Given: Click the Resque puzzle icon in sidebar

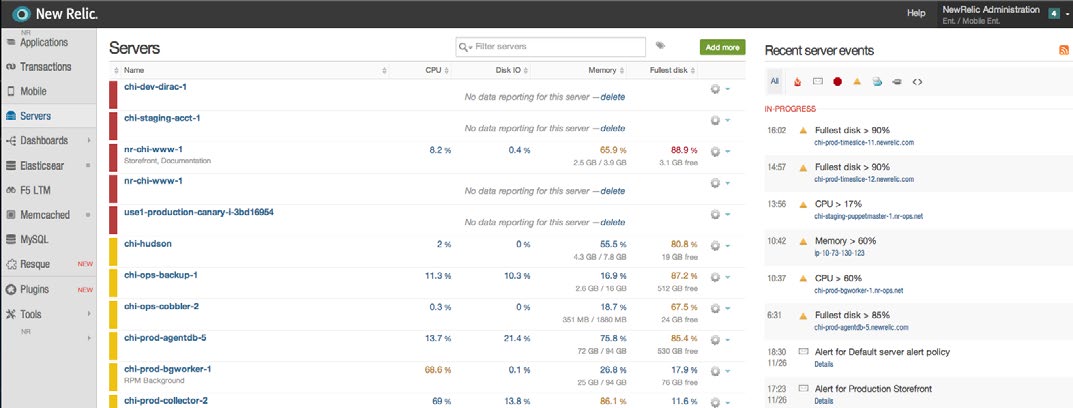Looking at the screenshot, I should 10,264.
